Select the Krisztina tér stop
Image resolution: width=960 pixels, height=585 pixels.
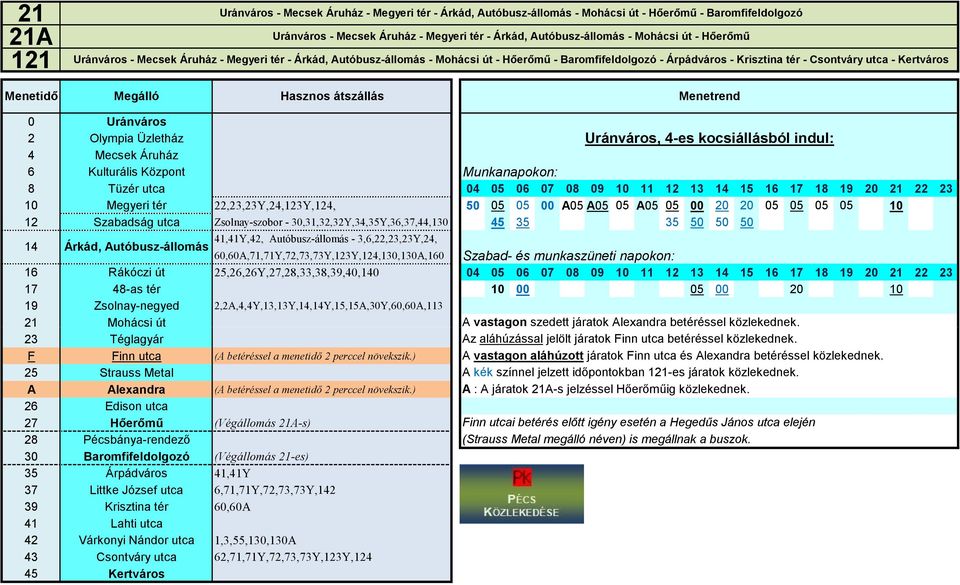pos(136,507)
